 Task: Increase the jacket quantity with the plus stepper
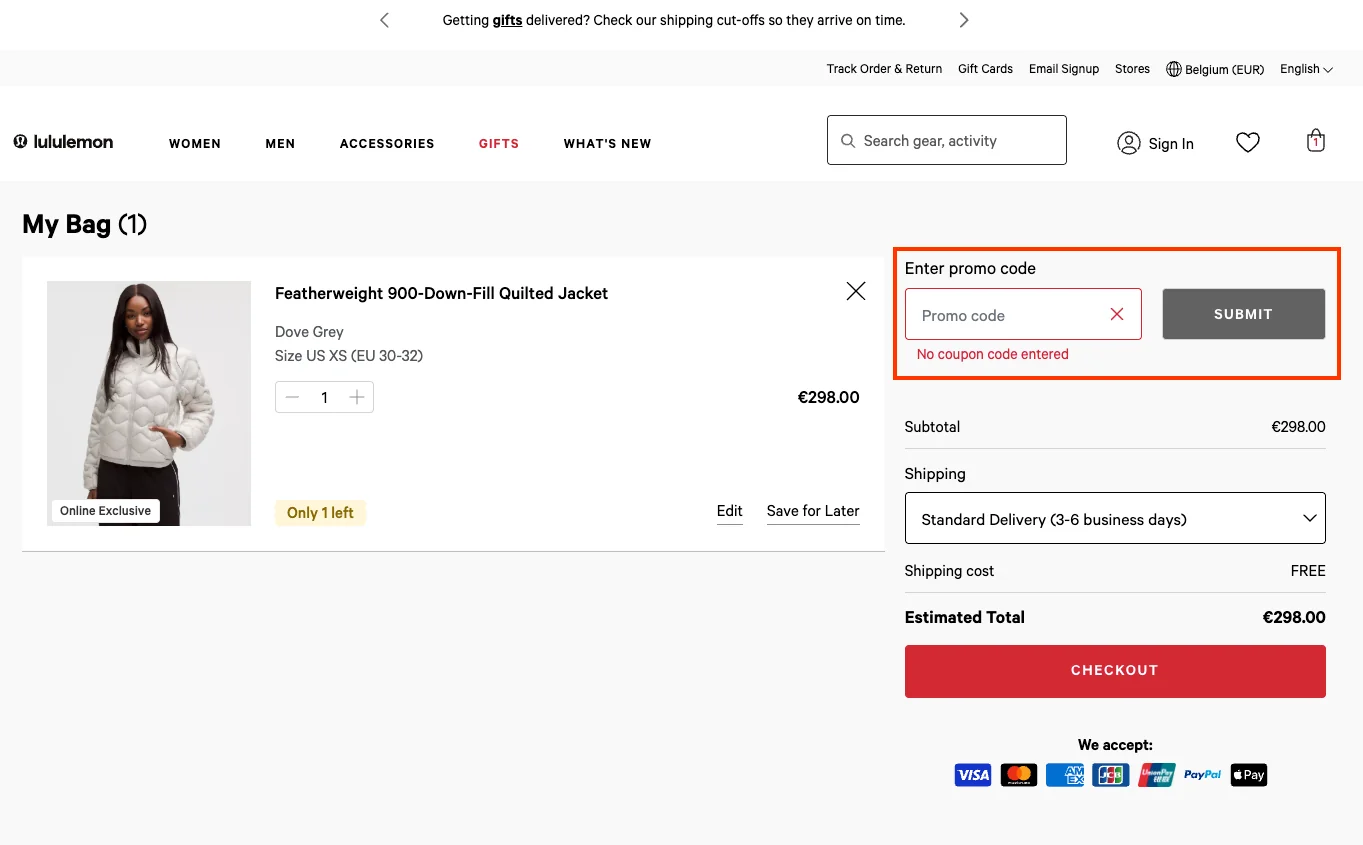click(356, 397)
